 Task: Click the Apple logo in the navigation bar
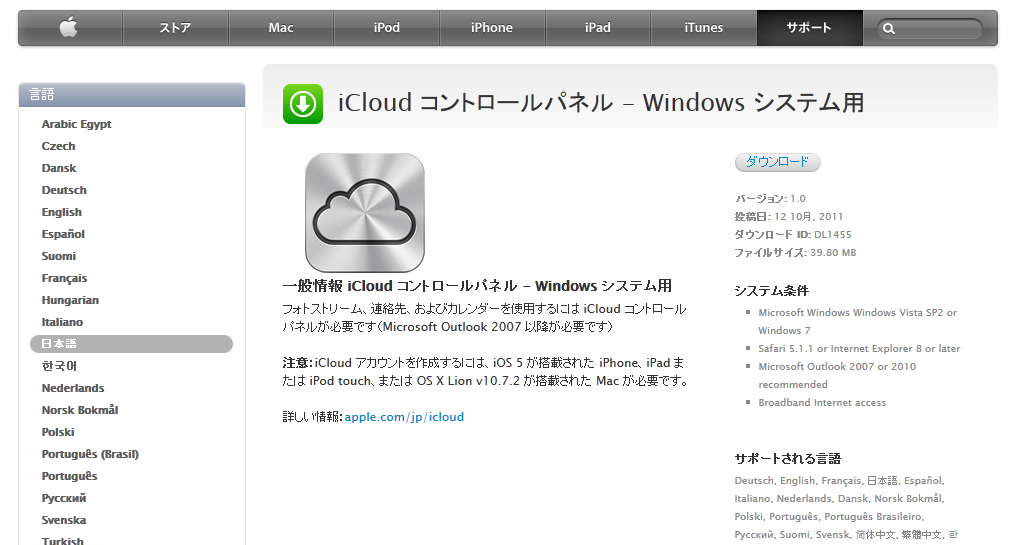[x=69, y=28]
